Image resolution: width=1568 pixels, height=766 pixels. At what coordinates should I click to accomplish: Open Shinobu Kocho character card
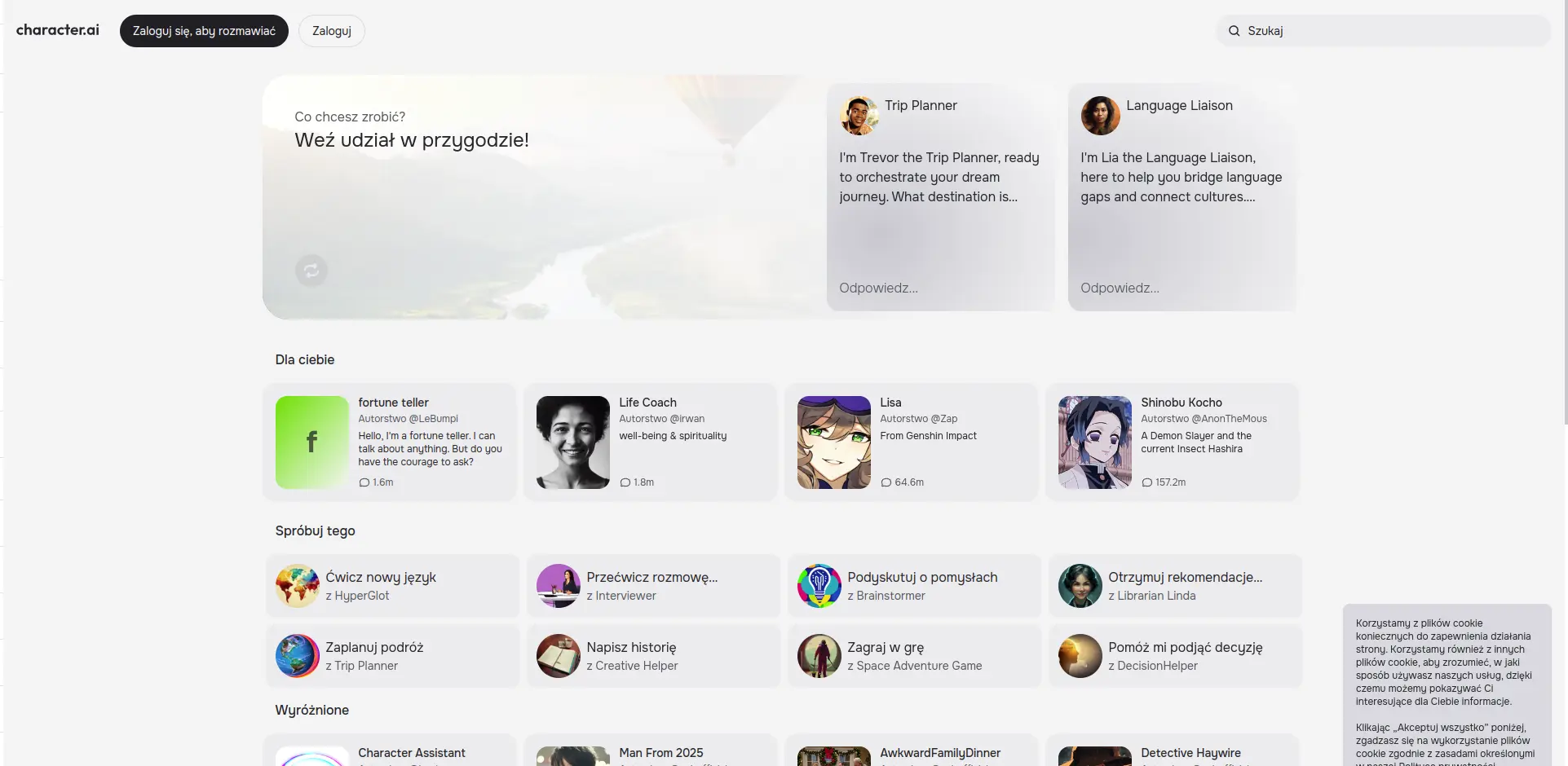[x=1172, y=442]
